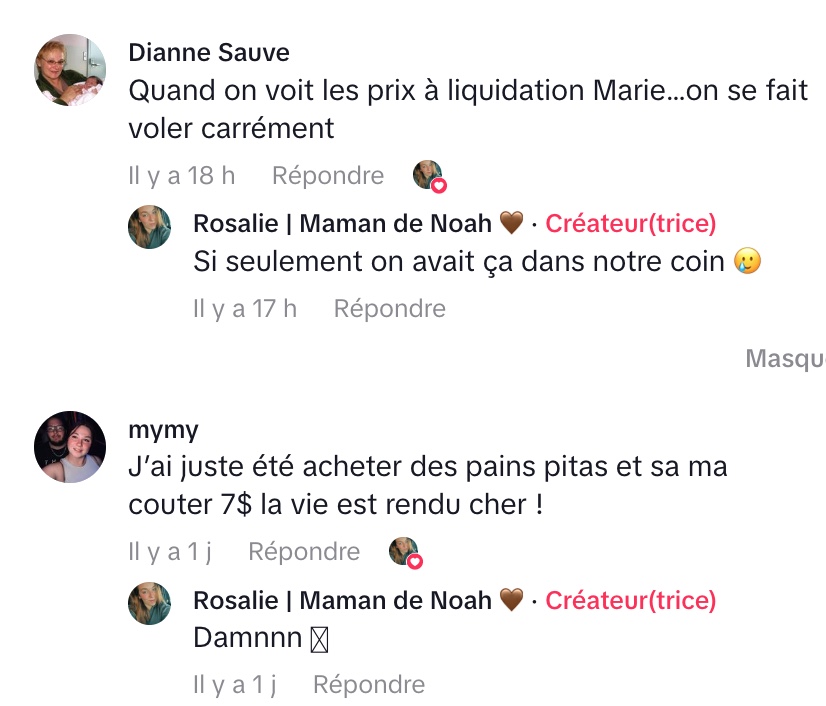Image resolution: width=826 pixels, height=706 pixels.
Task: Reply to mymy's pita bread comment
Action: tap(304, 552)
